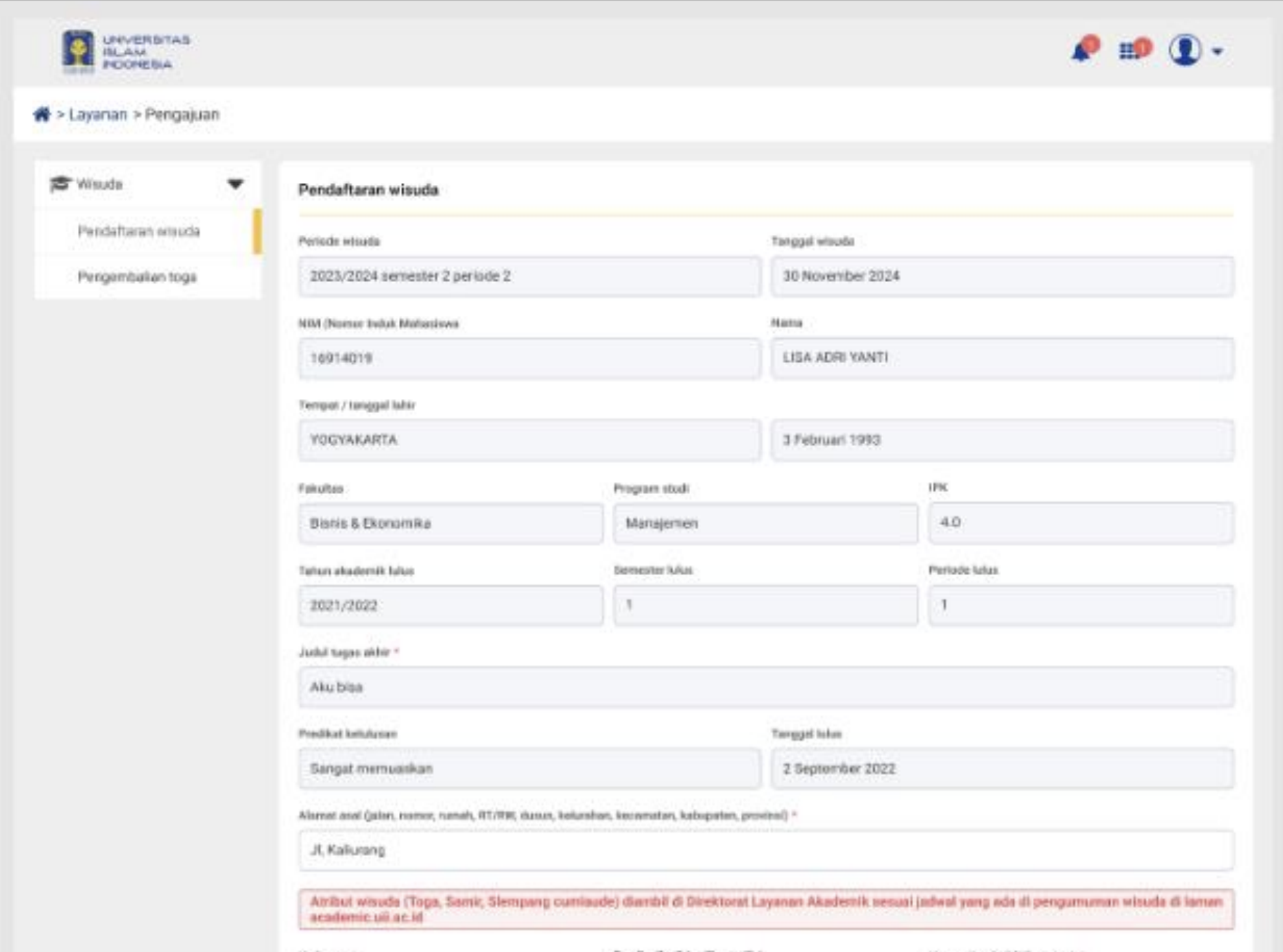Viewport: 1283px width, 952px height.
Task: Select Pendaftaran wisuda in sidebar
Action: (139, 232)
